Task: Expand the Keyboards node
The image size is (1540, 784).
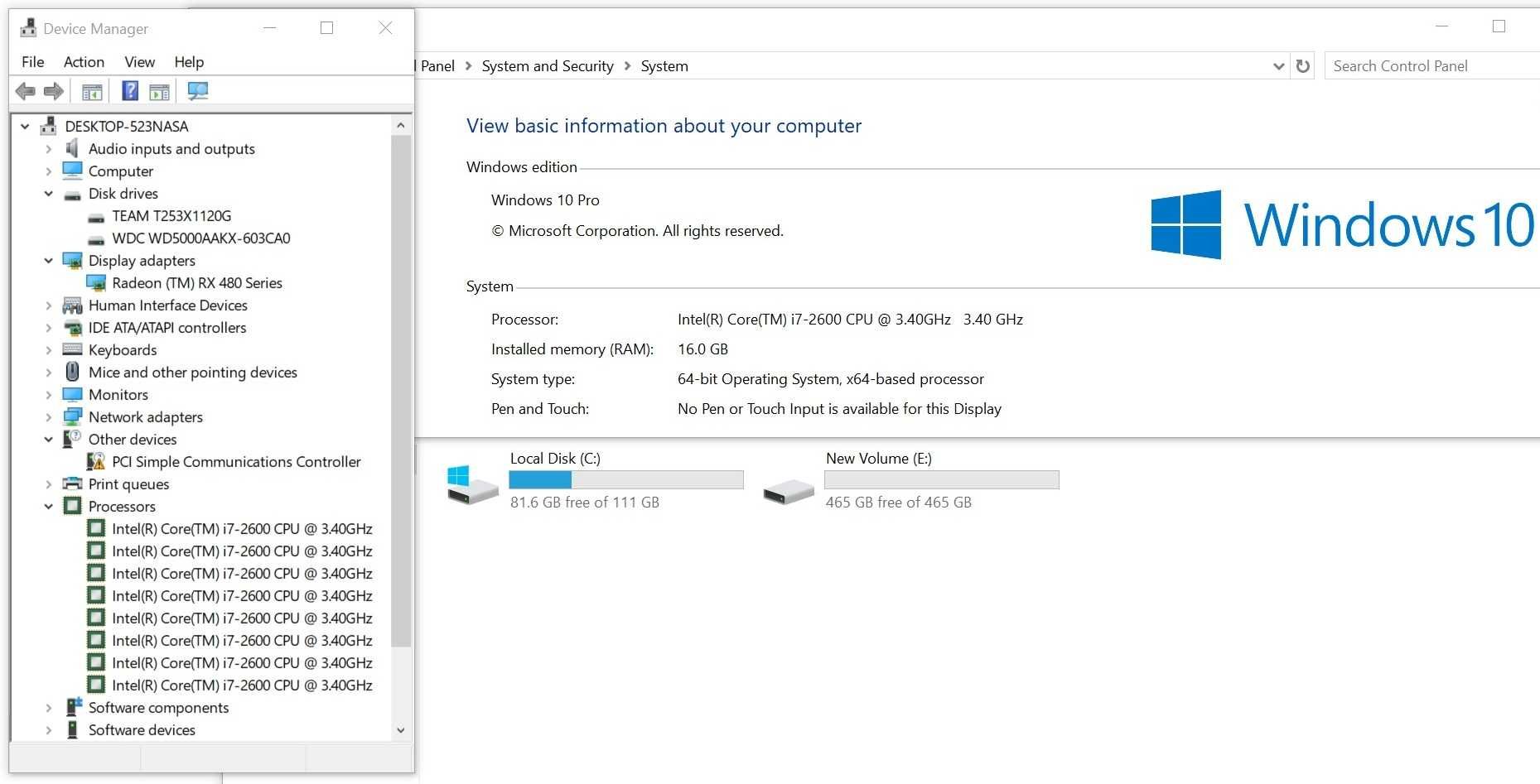Action: 49,350
